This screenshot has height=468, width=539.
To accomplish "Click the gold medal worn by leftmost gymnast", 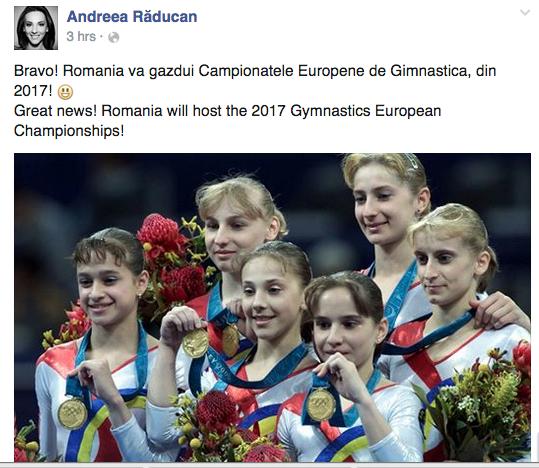I will pyautogui.click(x=73, y=414).
